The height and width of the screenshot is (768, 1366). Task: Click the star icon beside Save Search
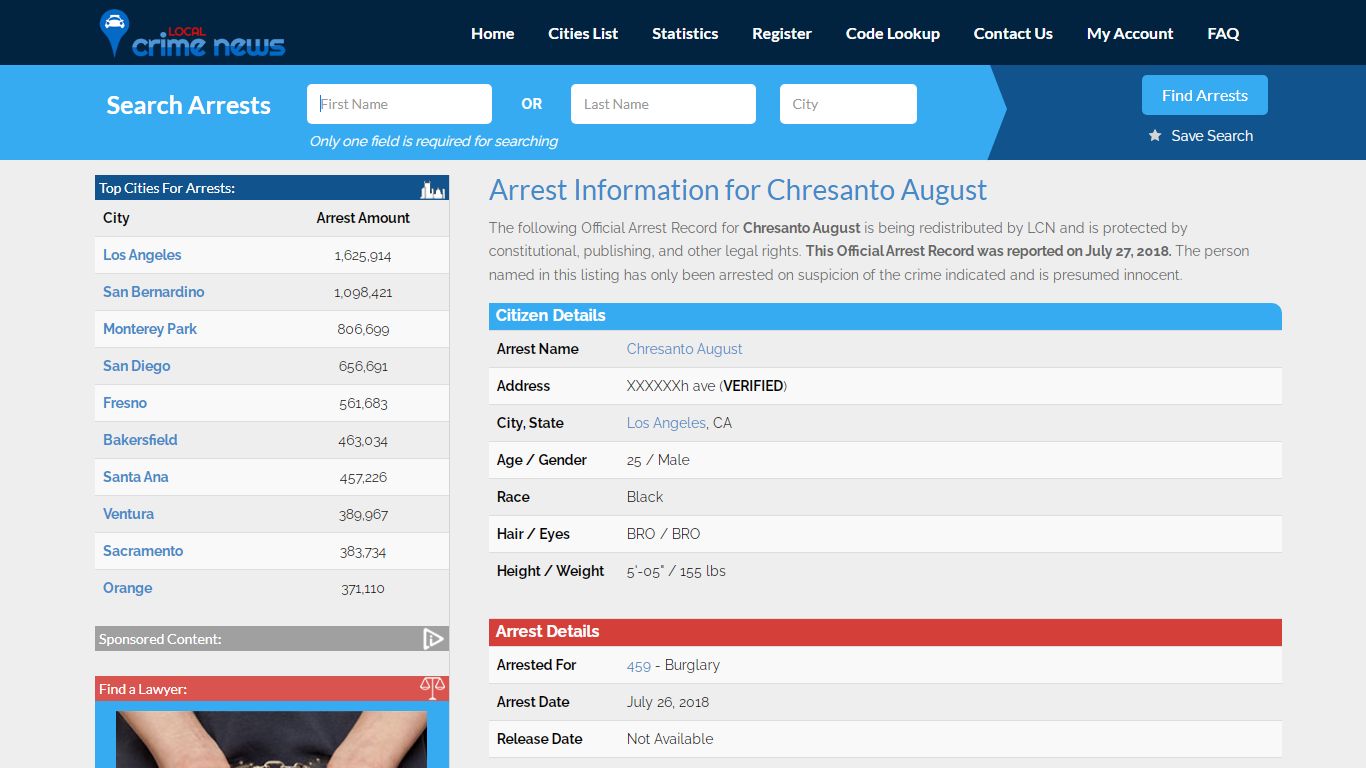click(1155, 136)
